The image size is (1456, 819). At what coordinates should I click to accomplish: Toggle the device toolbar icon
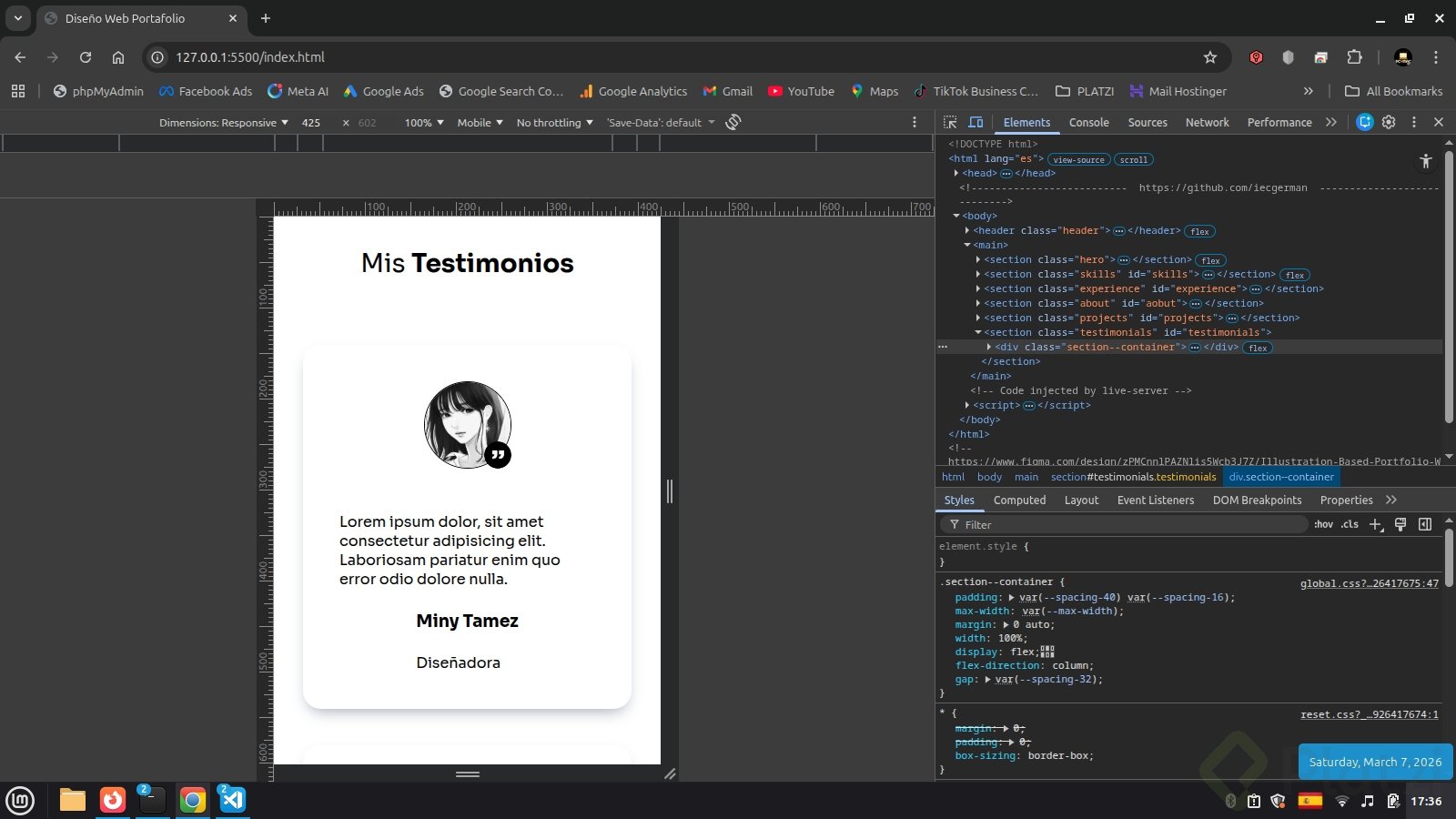pos(976,122)
